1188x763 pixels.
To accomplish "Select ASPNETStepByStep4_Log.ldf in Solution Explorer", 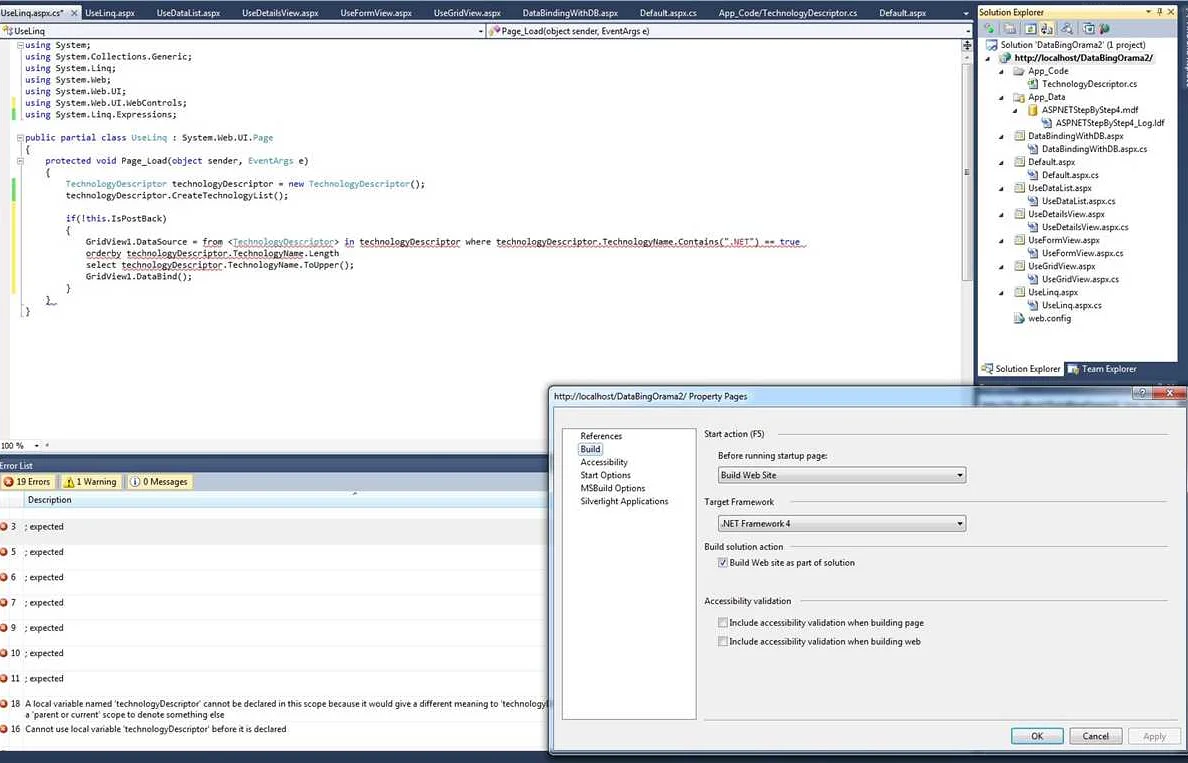I will click(1110, 123).
